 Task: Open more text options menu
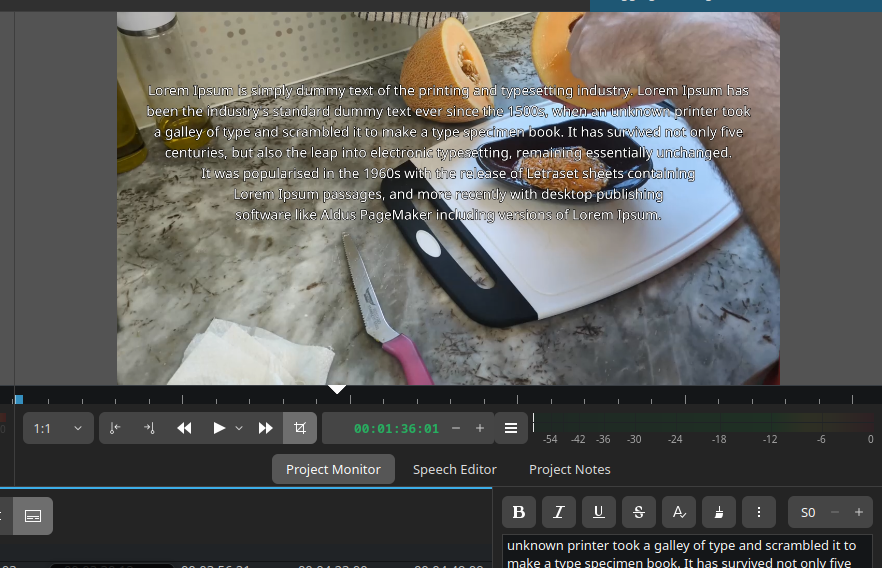759,512
